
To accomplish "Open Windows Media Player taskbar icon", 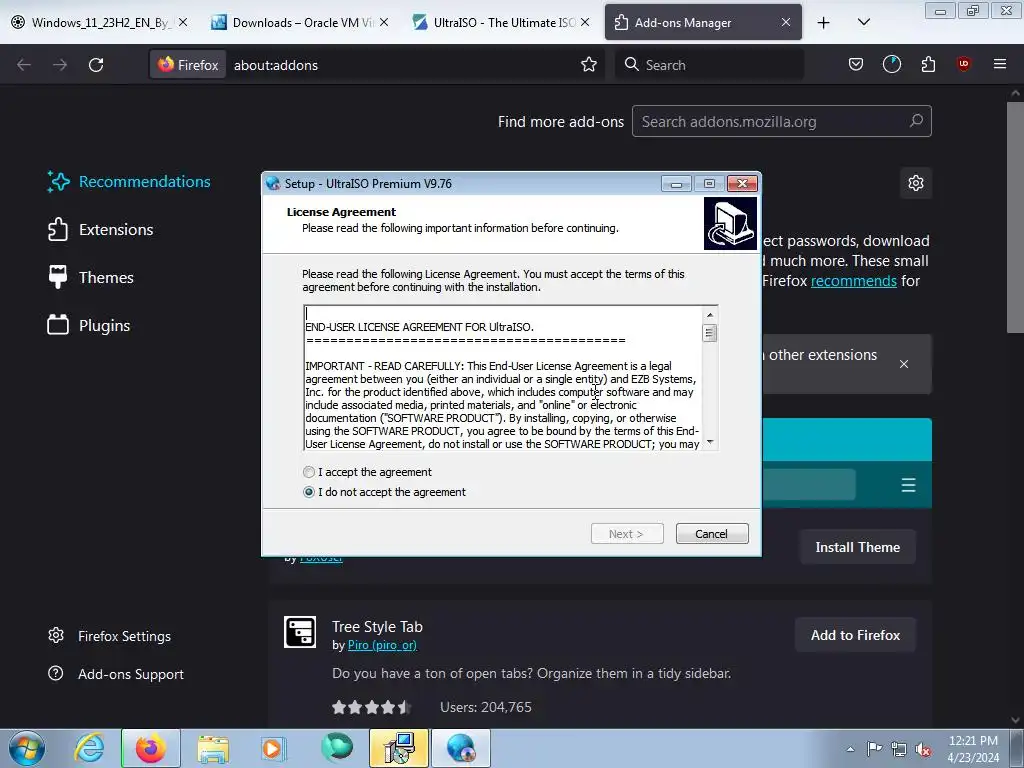I will pos(273,748).
